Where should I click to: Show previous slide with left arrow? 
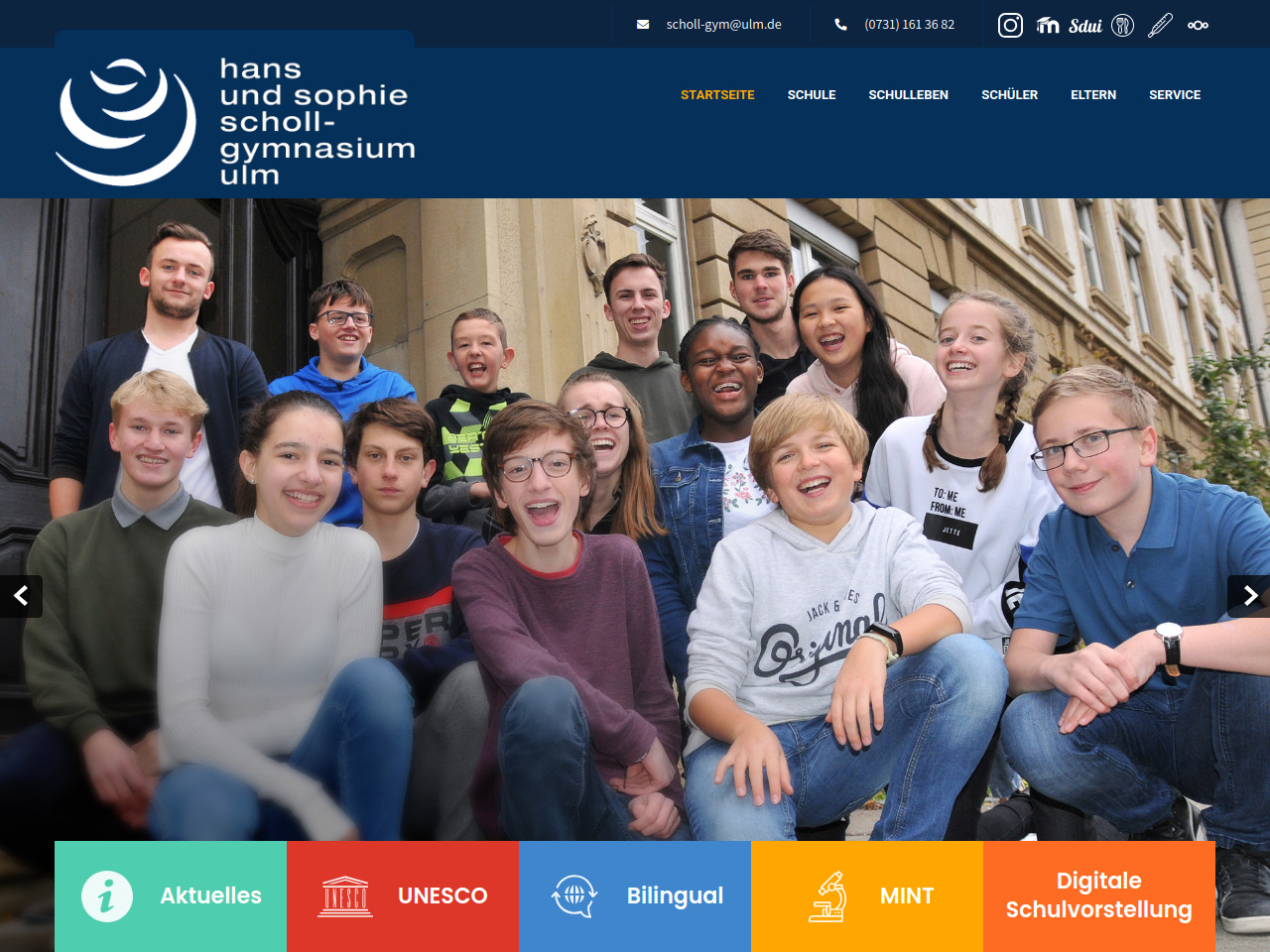pos(21,596)
